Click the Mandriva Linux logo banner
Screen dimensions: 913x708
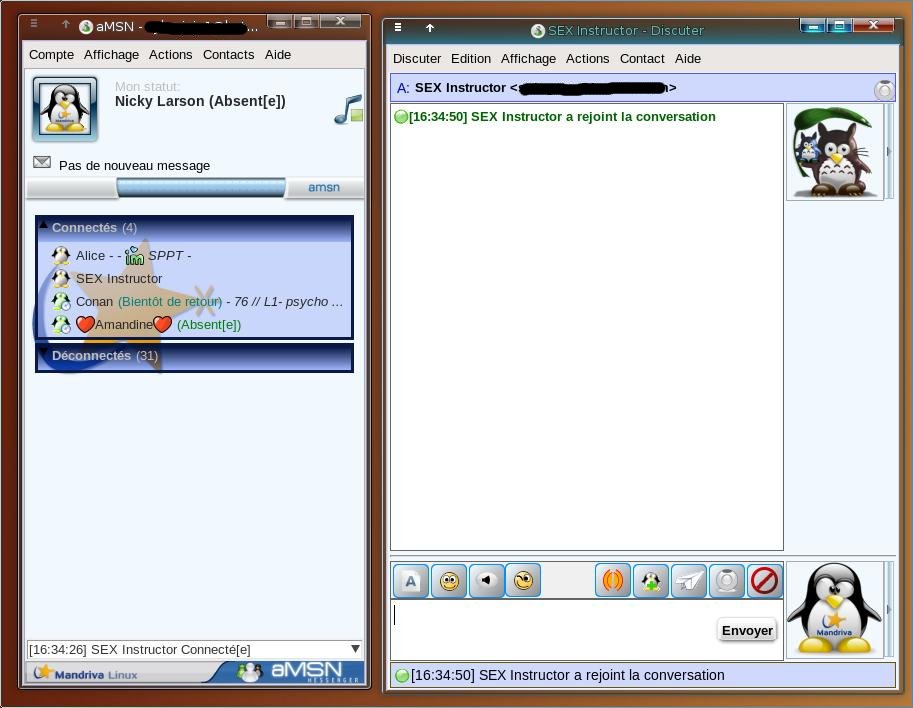86,674
